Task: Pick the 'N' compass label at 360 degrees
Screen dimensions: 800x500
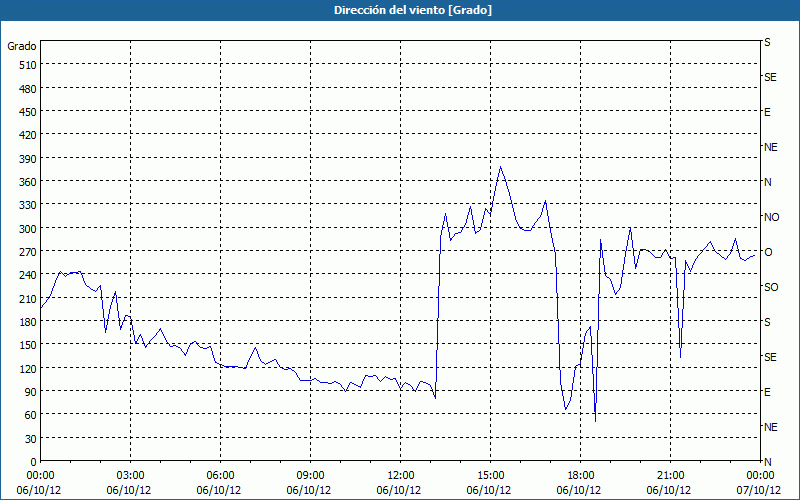Action: pos(767,182)
